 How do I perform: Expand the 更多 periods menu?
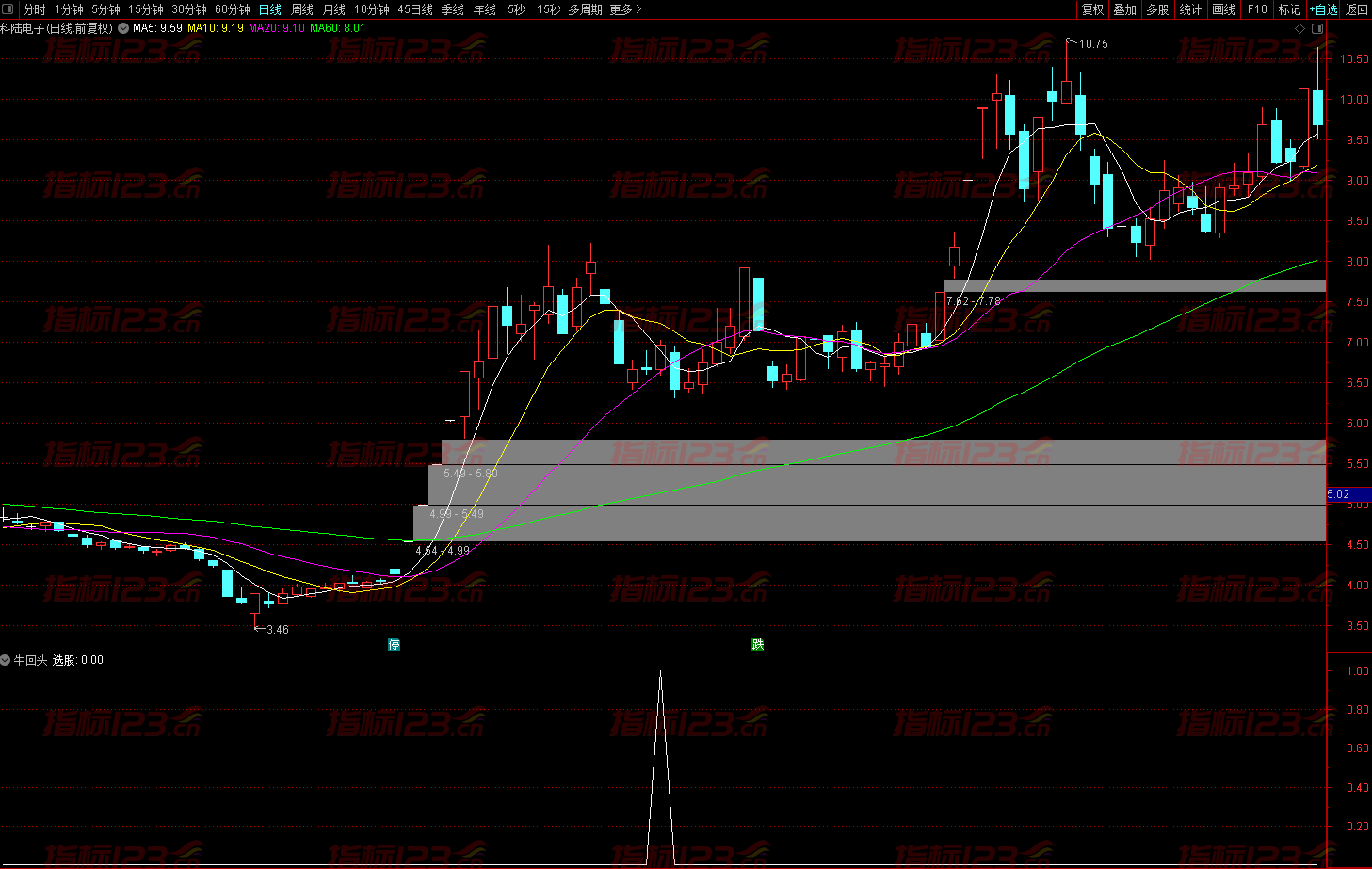(x=625, y=9)
